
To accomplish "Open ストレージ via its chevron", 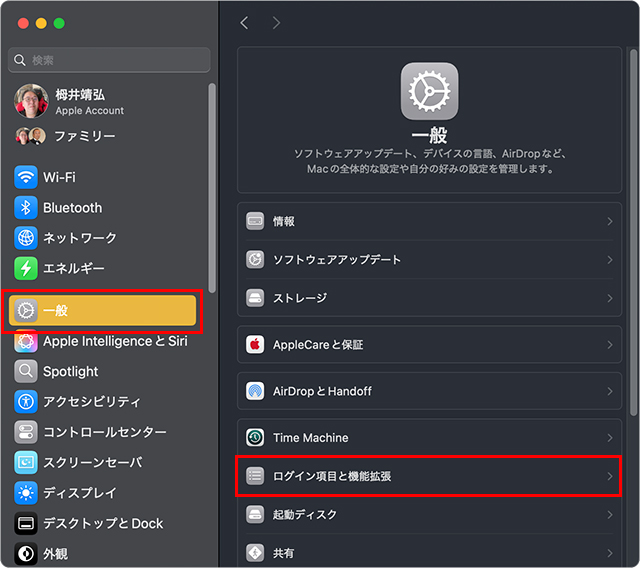I will (x=610, y=298).
